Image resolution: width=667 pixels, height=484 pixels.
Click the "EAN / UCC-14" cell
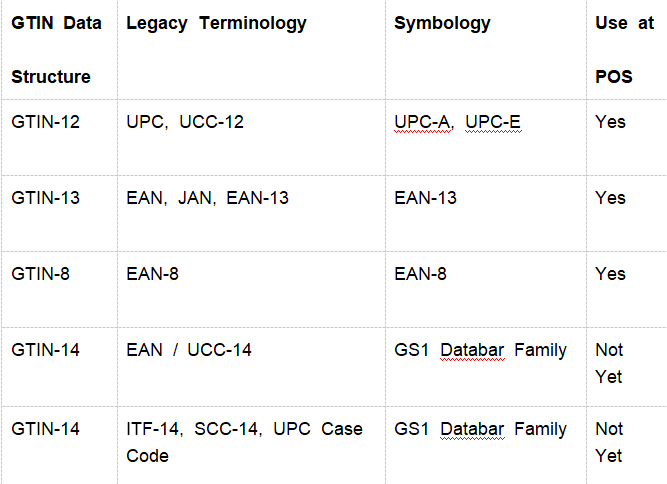189,350
